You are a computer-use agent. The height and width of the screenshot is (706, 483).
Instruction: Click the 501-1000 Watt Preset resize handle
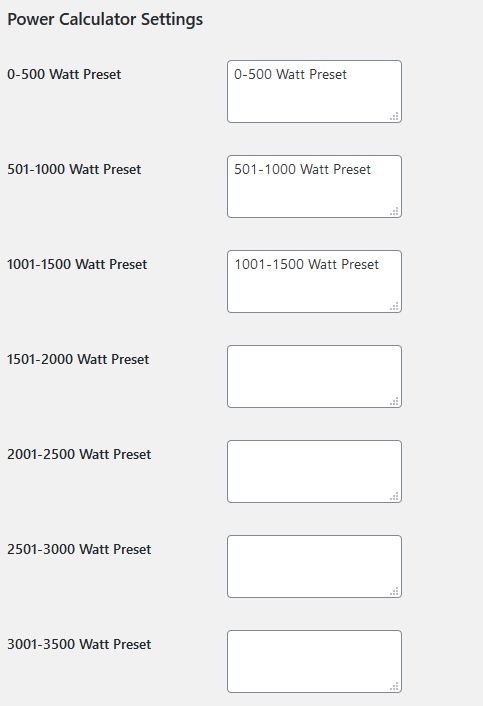(x=394, y=211)
